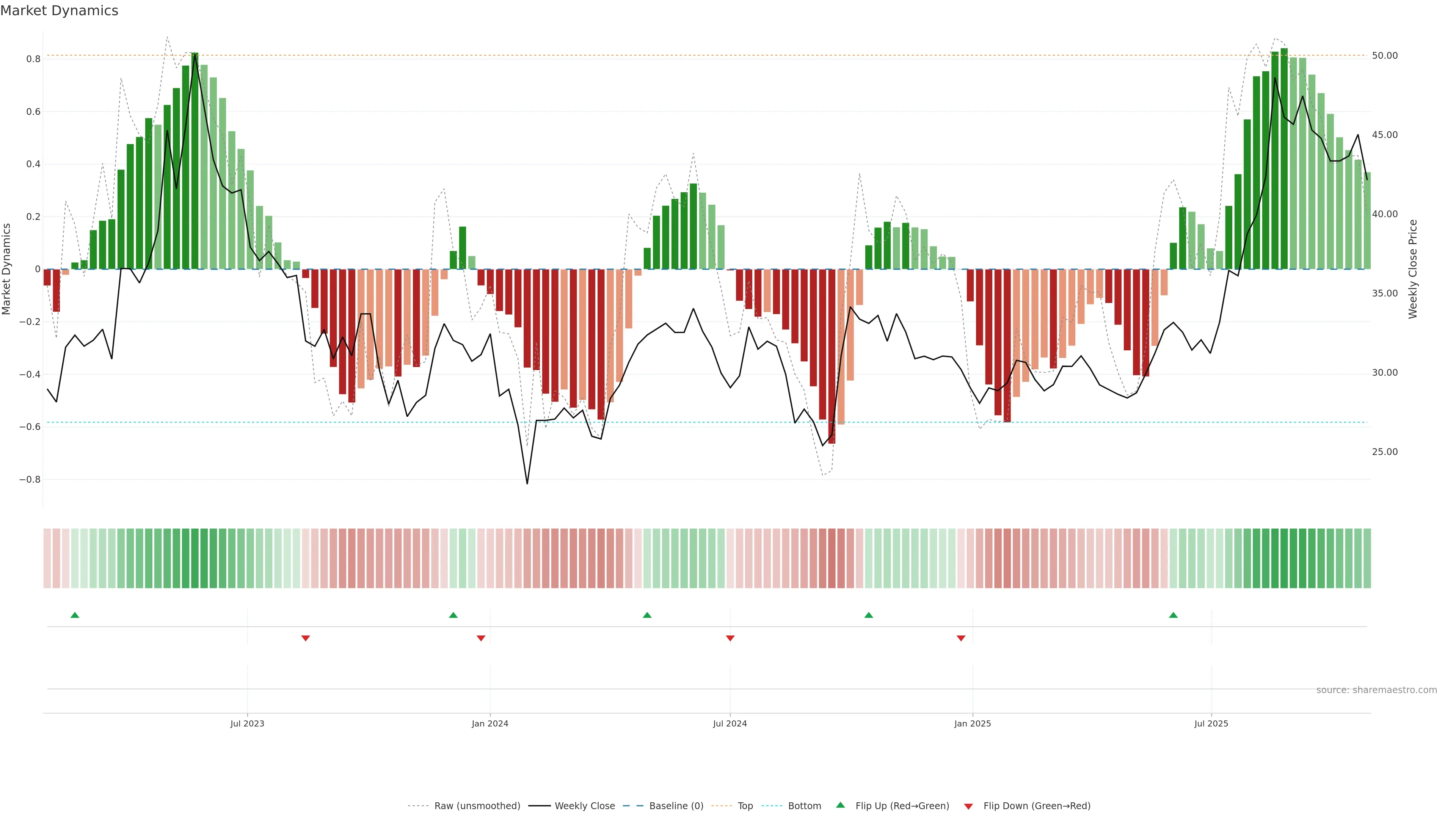This screenshot has width=1456, height=819.
Task: Click the source: sharemaestro.com text
Action: tap(1376, 690)
